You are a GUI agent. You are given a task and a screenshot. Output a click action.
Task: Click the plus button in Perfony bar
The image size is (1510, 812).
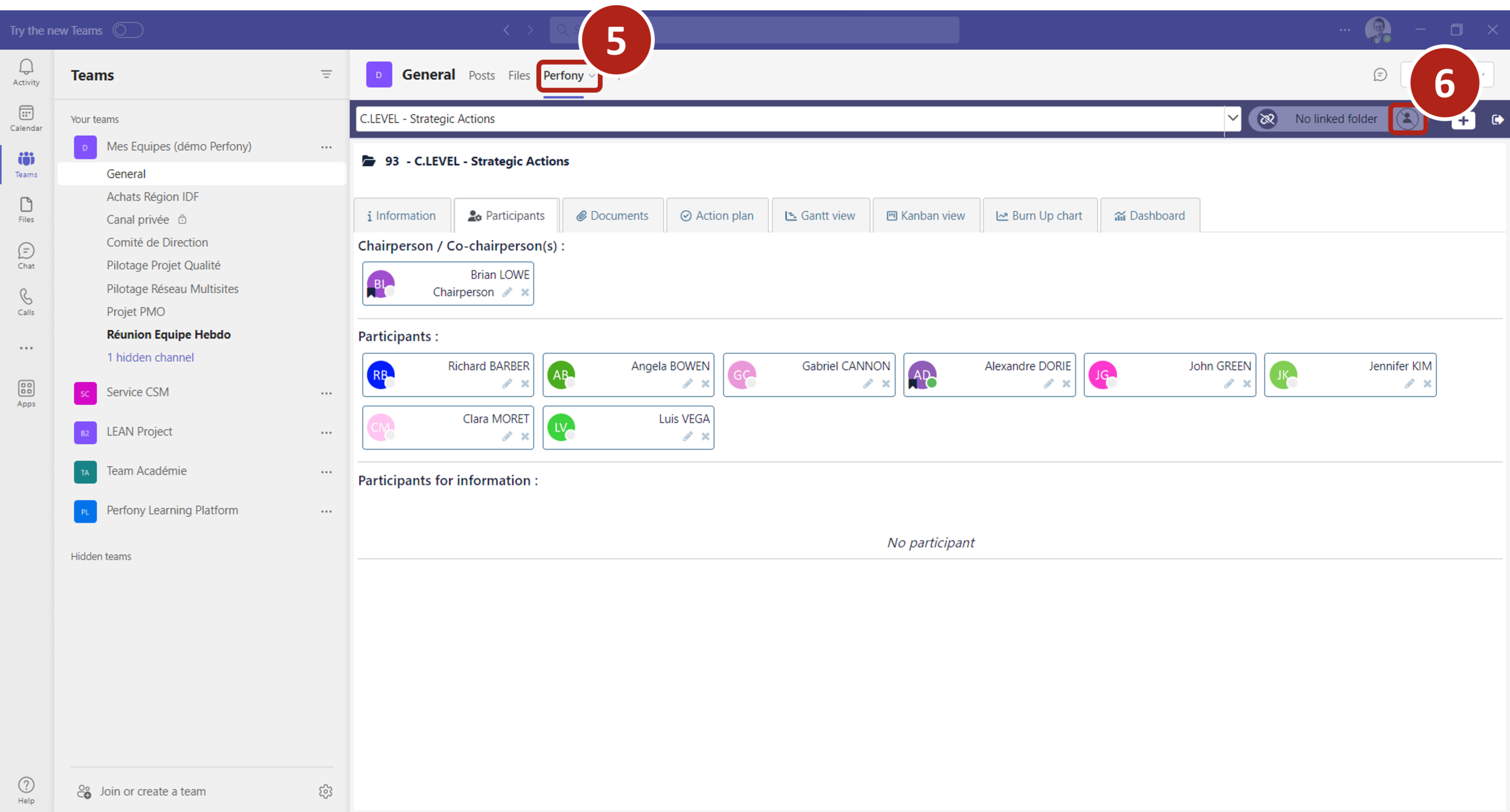1463,120
